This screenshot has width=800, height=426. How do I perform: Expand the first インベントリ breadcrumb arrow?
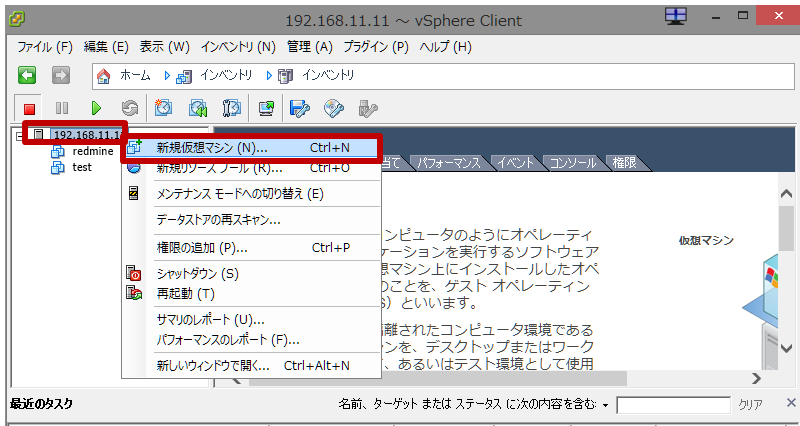167,76
